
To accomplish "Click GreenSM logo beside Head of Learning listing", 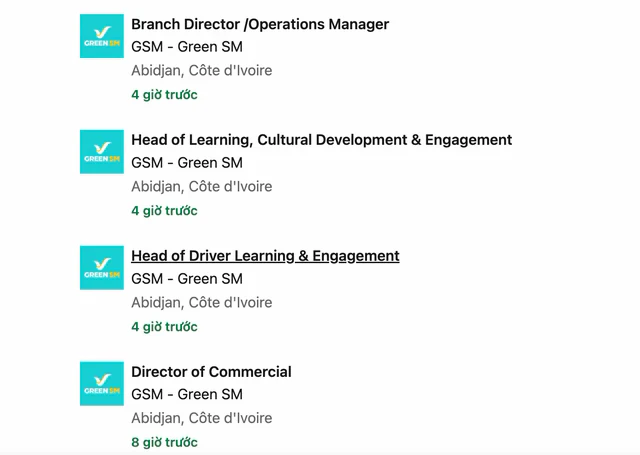I will point(102,152).
